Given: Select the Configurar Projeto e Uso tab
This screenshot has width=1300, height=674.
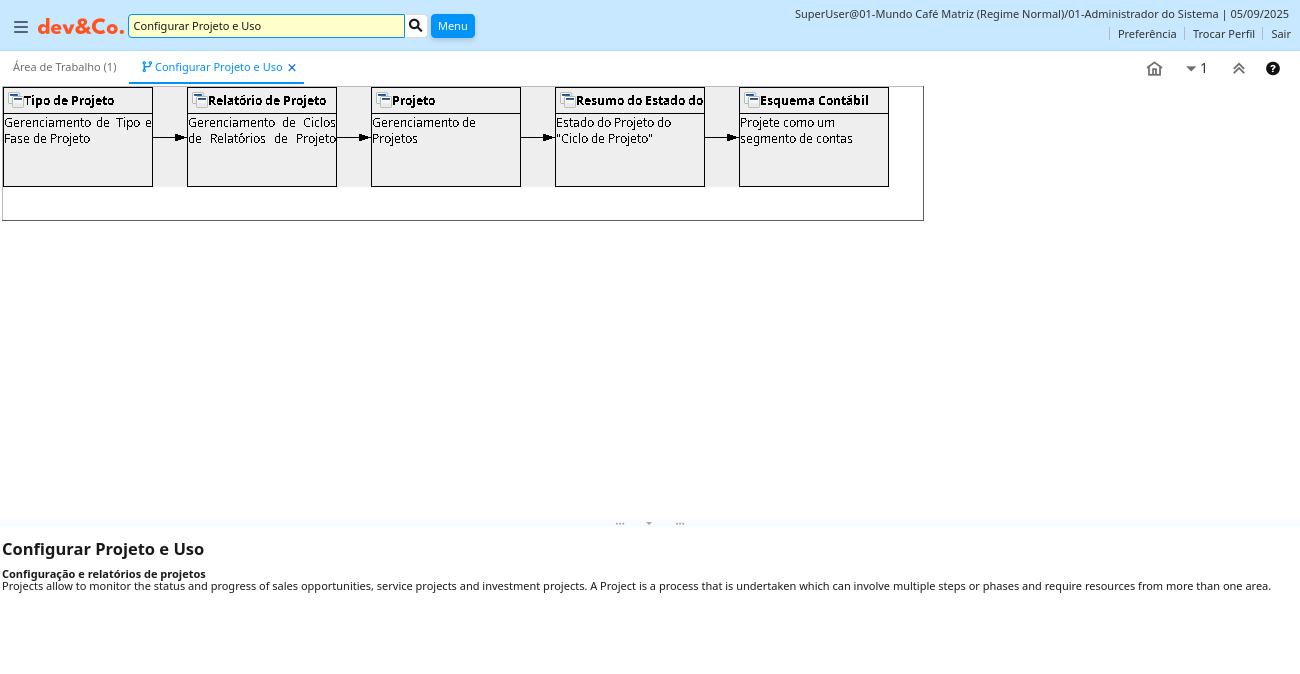Looking at the screenshot, I should pyautogui.click(x=219, y=67).
